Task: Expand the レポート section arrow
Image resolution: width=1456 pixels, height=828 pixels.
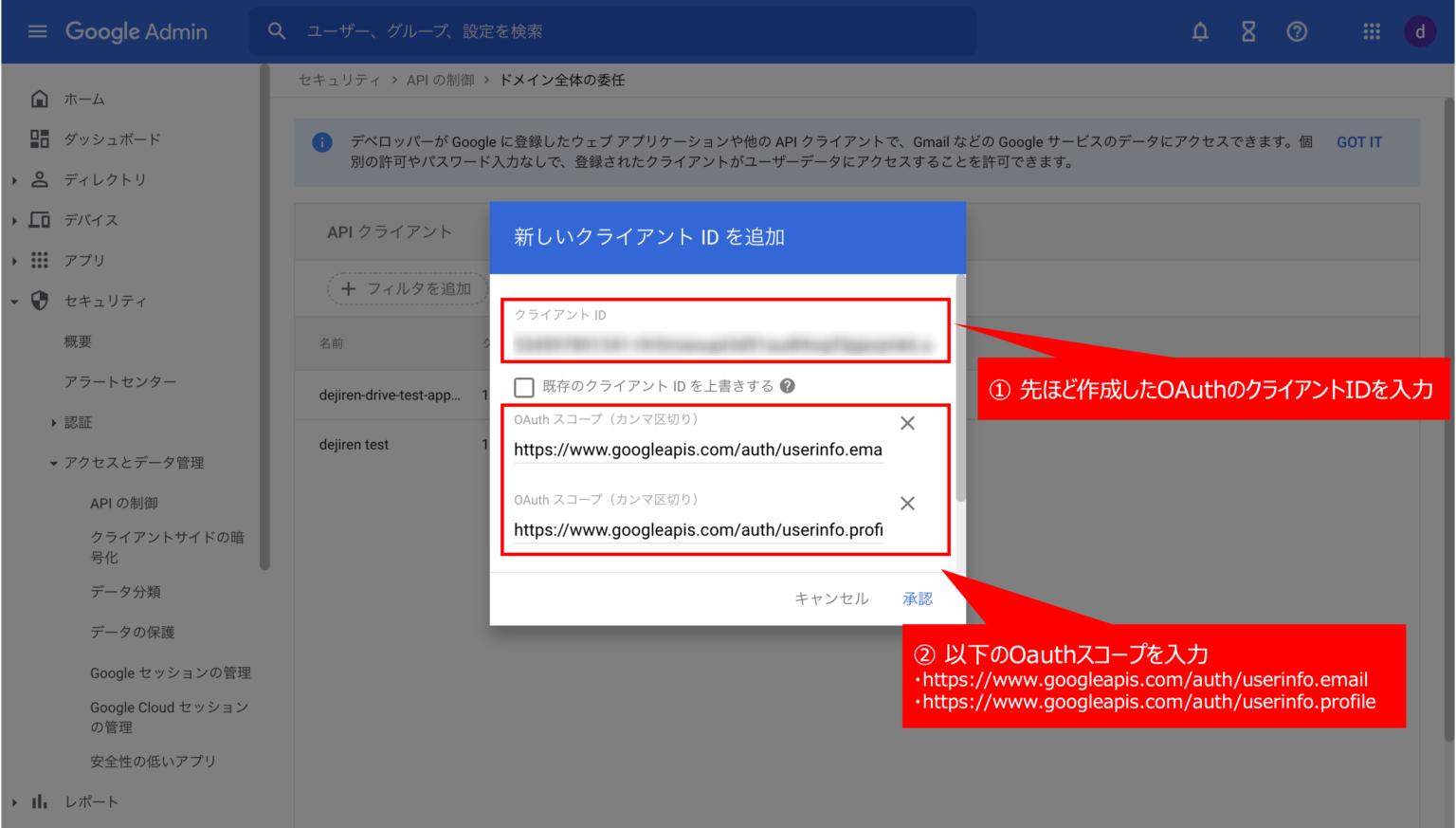Action: click(14, 802)
